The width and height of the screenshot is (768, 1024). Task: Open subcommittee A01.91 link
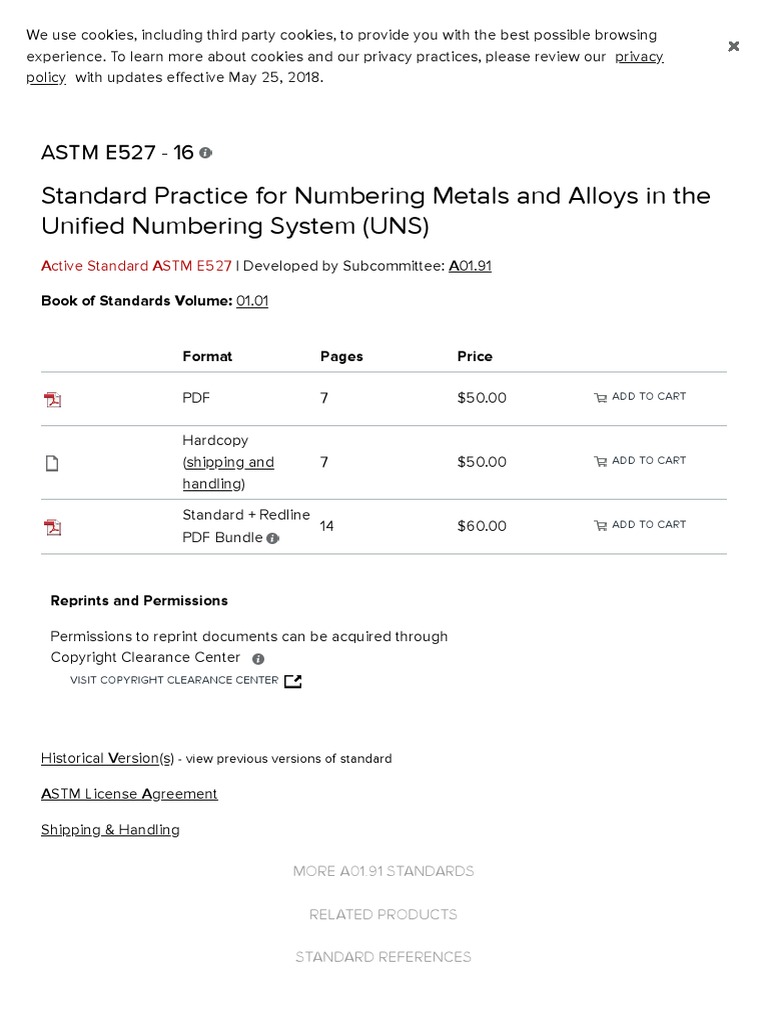pyautogui.click(x=470, y=266)
